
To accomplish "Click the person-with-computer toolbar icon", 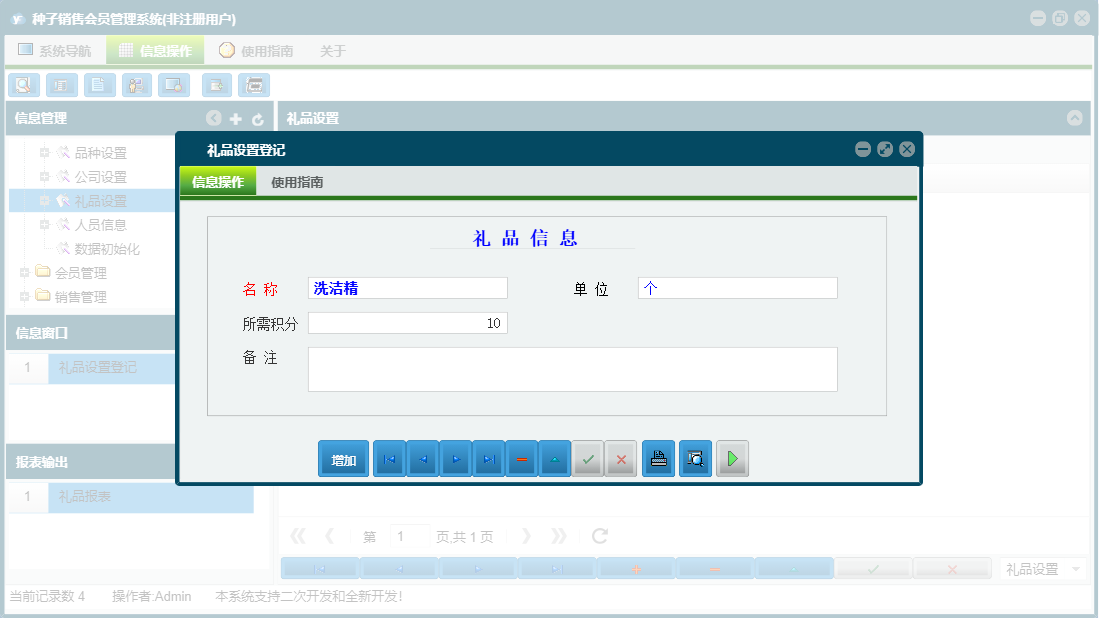I will pyautogui.click(x=137, y=85).
